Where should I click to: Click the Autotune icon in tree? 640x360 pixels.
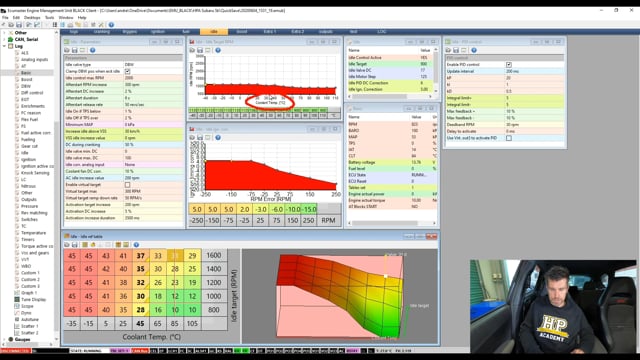click(17, 320)
